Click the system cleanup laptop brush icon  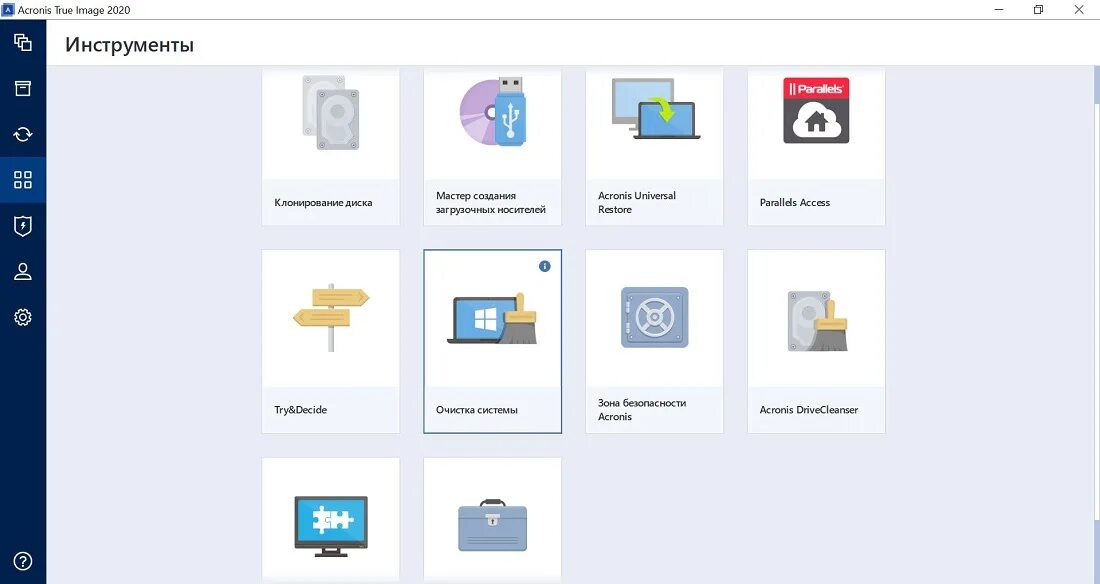492,319
